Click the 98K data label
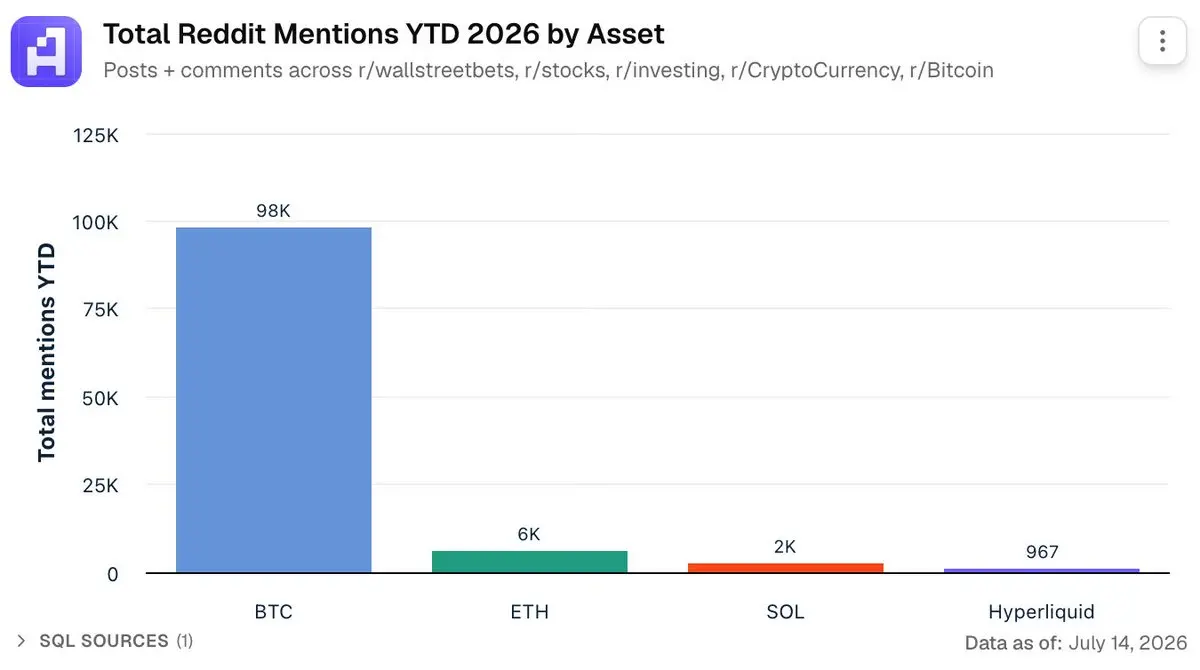The image size is (1200, 670). coord(273,211)
